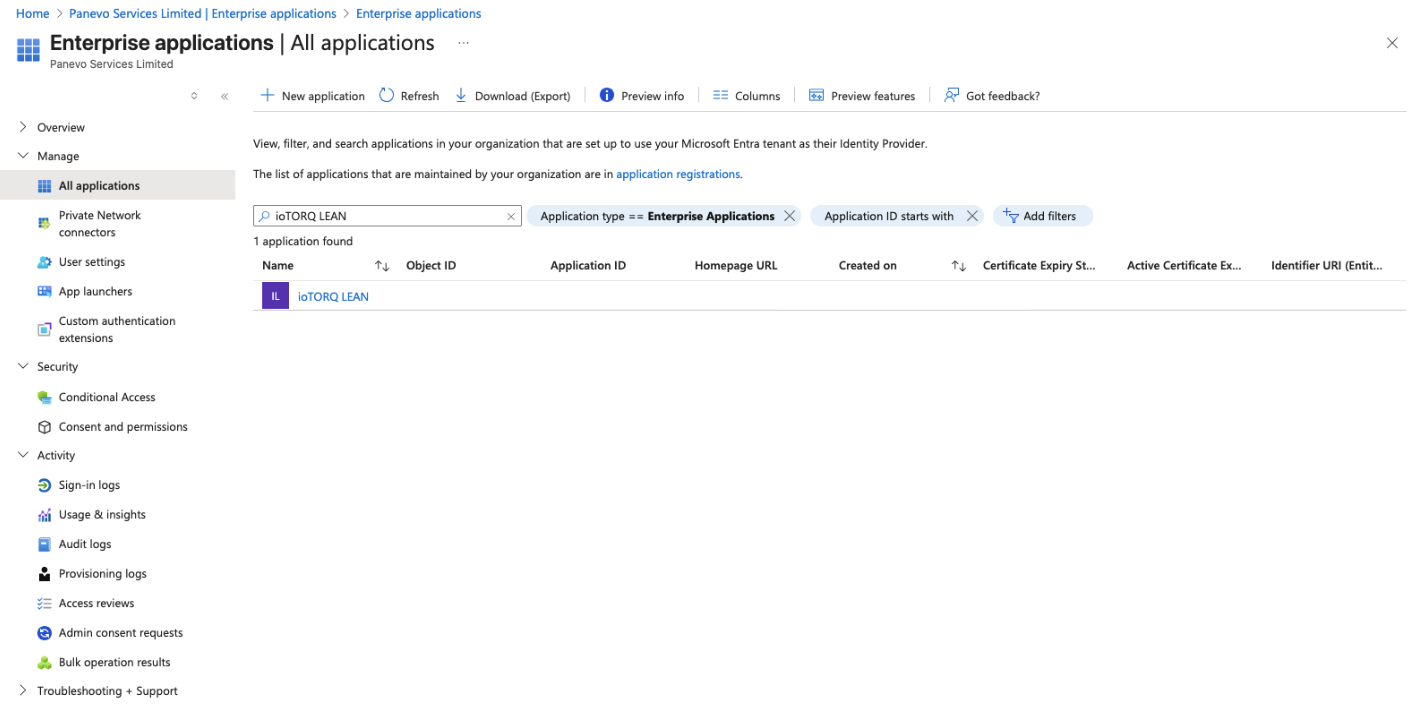Open Custom authentication extensions

(118, 329)
